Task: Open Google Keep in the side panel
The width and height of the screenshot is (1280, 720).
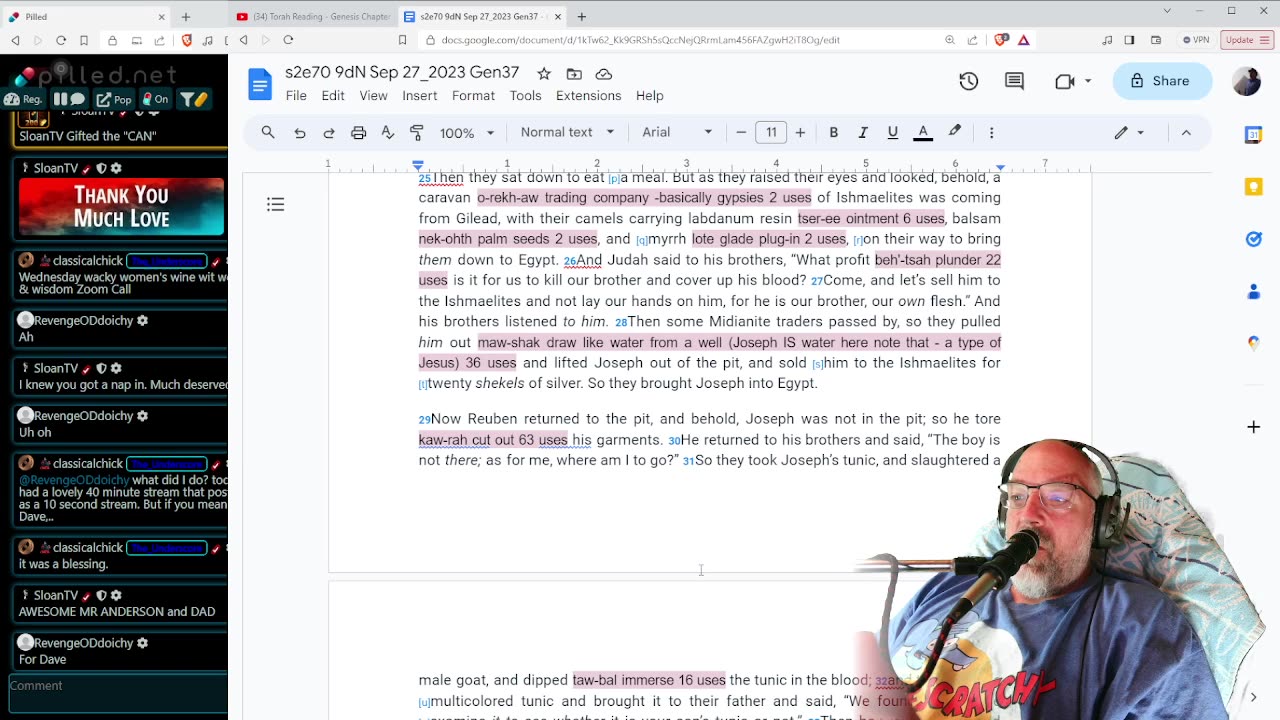Action: point(1253,187)
